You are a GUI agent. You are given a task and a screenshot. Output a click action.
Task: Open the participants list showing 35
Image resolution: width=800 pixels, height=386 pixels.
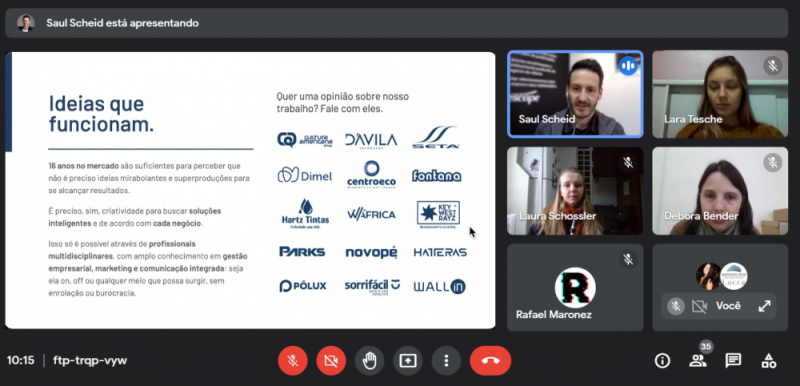(x=698, y=360)
